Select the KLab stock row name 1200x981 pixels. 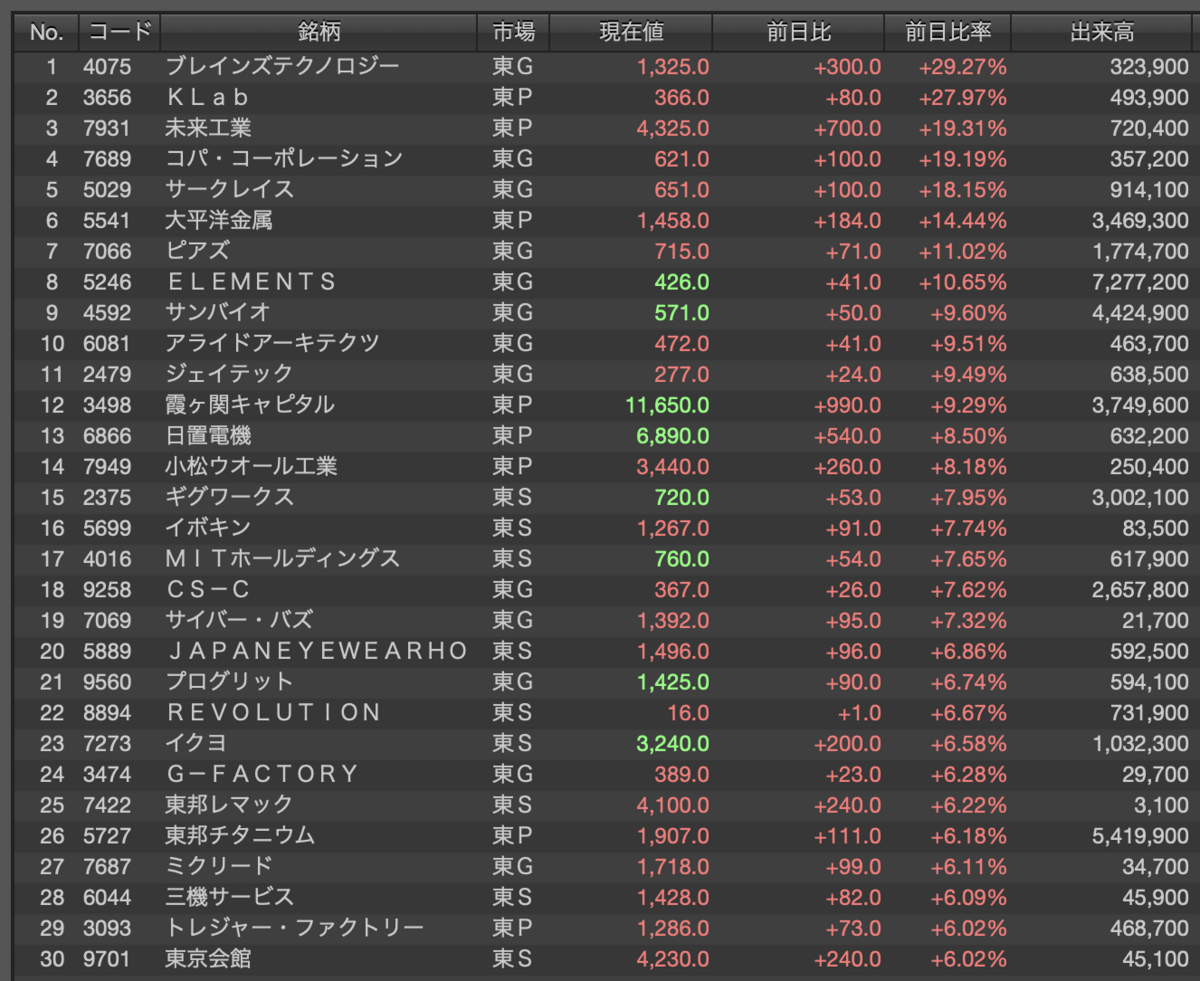[207, 98]
